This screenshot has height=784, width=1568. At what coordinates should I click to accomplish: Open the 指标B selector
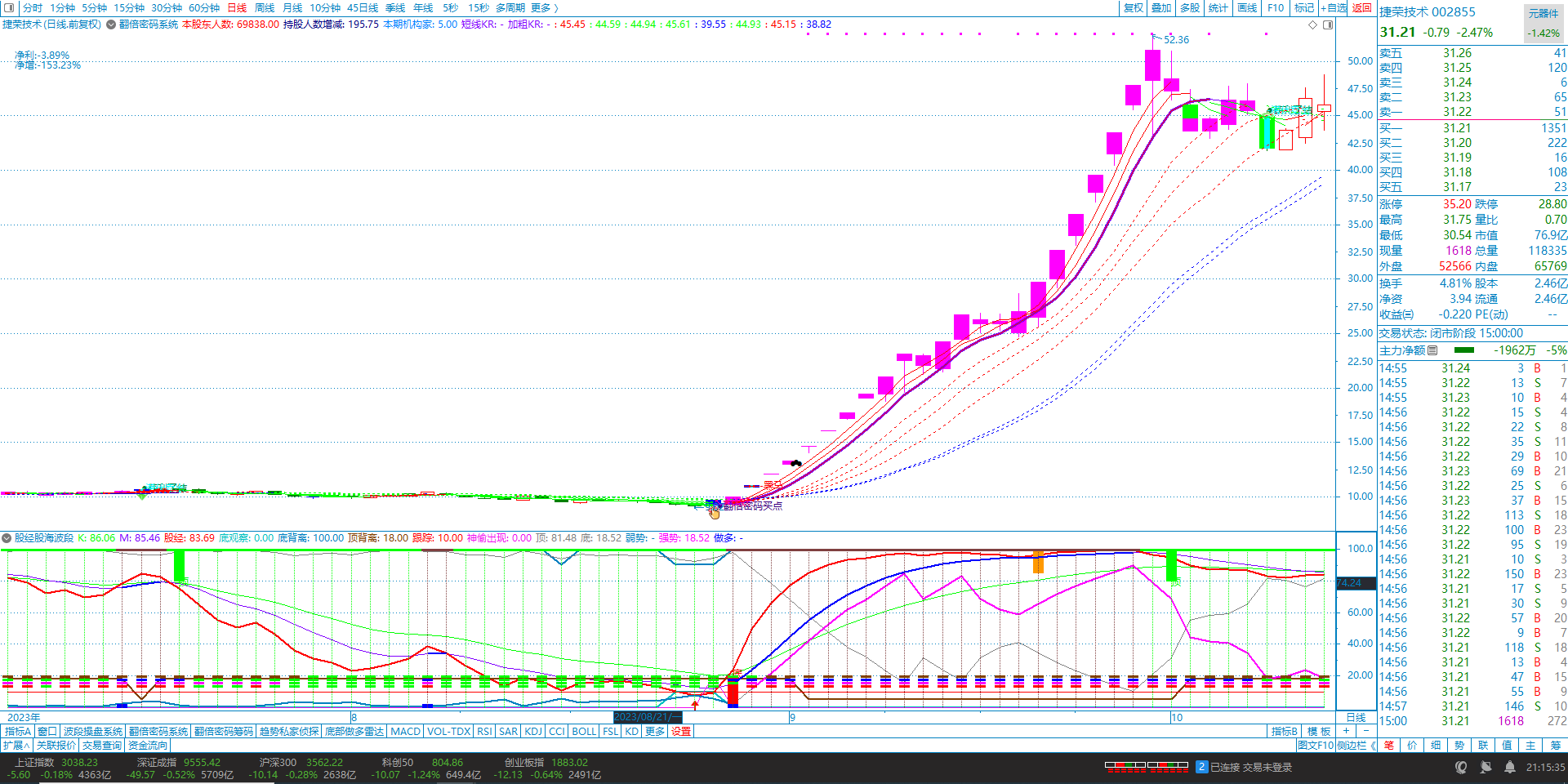1285,732
